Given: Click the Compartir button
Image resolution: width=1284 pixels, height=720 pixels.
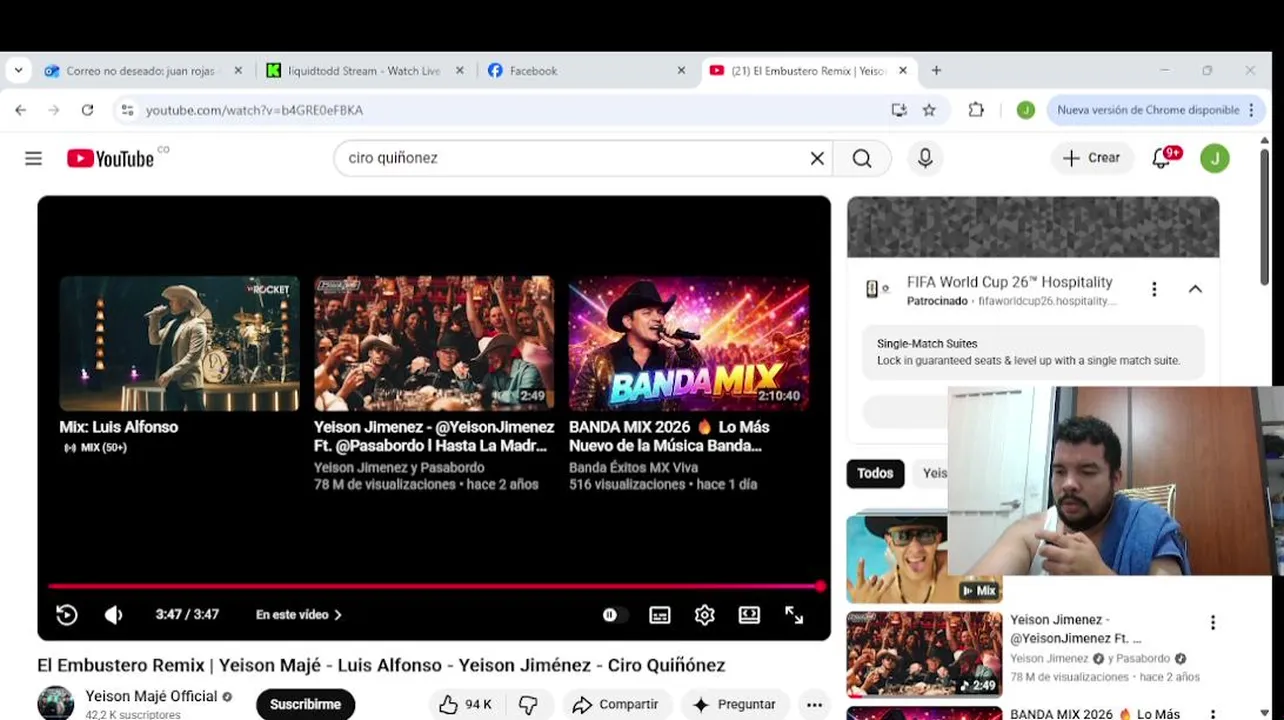Looking at the screenshot, I should [x=616, y=705].
